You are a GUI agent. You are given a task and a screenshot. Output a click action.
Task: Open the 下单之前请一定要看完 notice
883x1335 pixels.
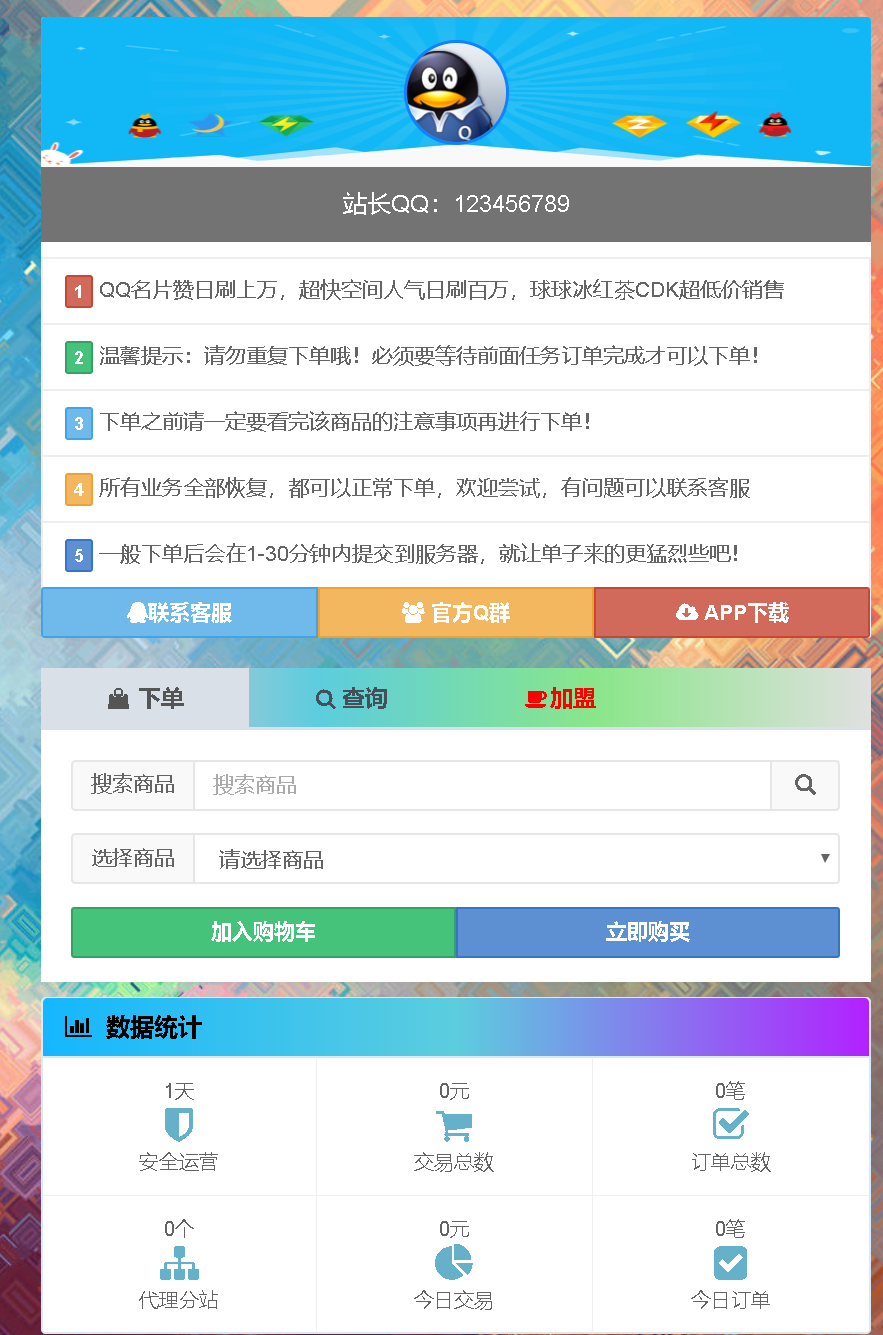tap(456, 423)
